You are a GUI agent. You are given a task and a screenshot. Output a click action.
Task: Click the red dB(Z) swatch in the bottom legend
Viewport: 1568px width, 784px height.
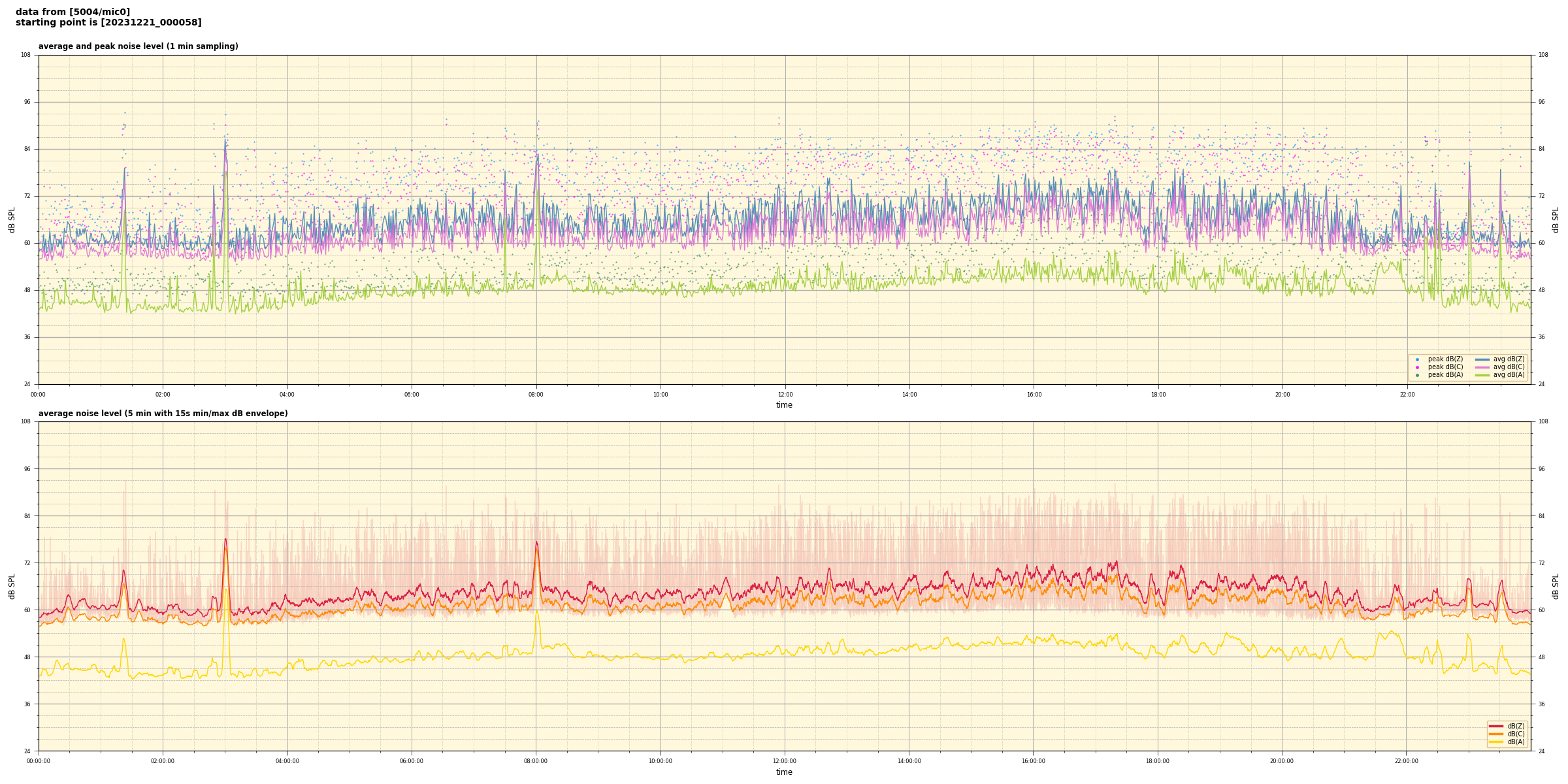[1496, 726]
